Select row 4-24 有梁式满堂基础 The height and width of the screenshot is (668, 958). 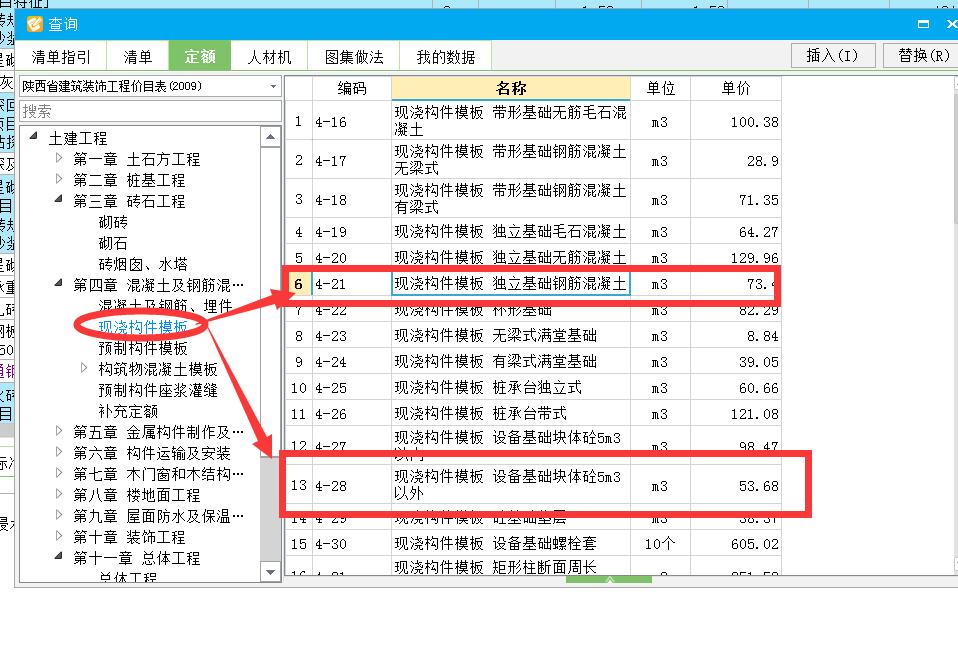(533, 362)
